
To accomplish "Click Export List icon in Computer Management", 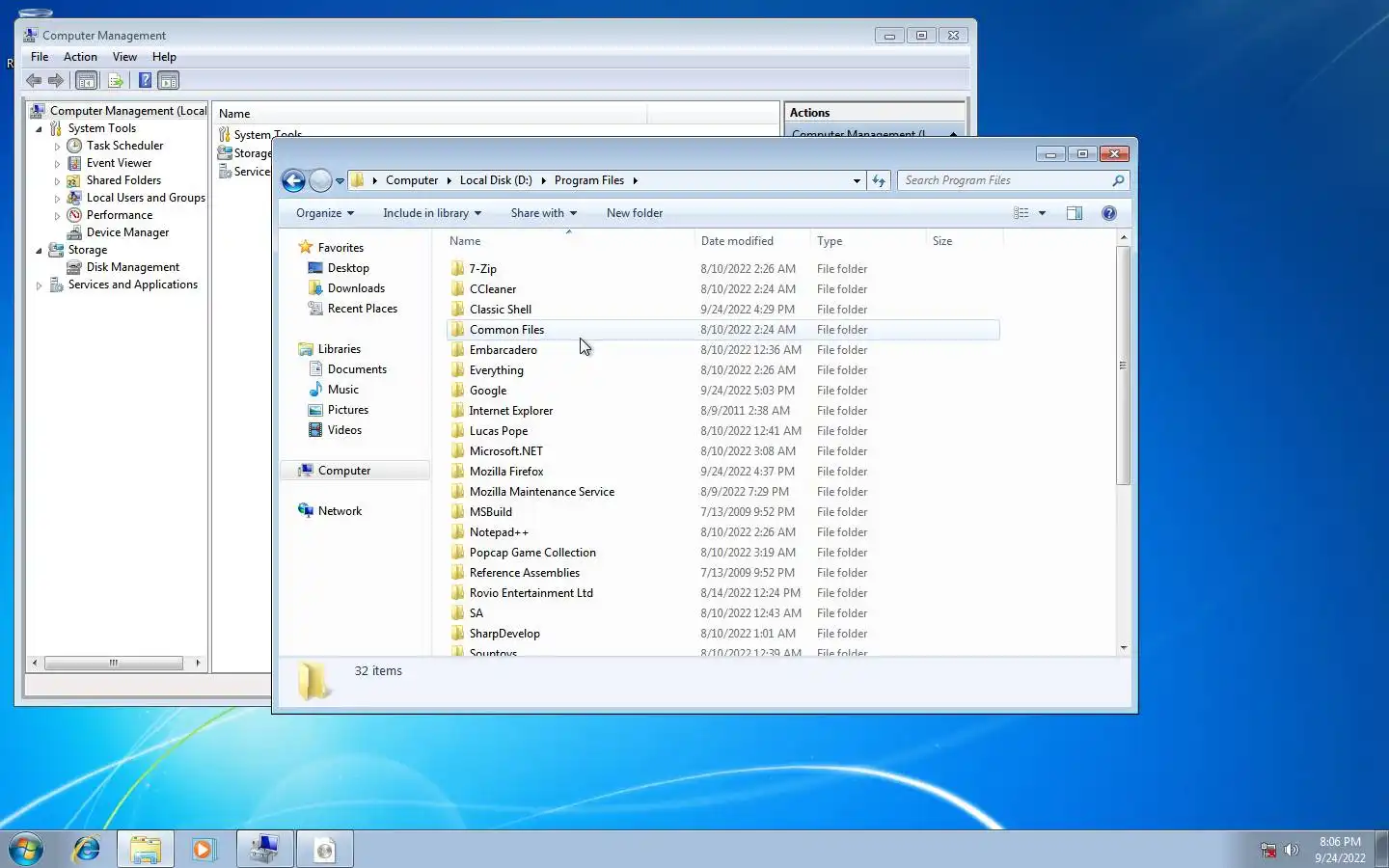I will [x=116, y=81].
